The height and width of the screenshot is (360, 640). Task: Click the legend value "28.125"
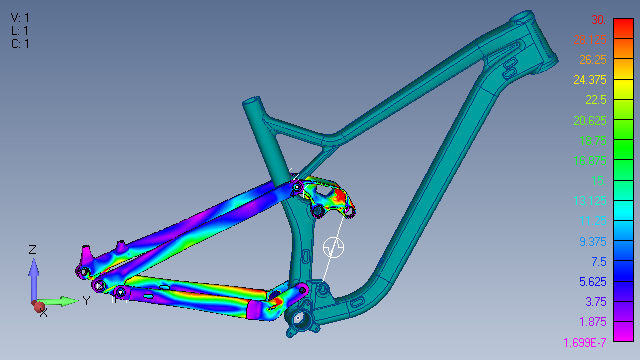[590, 40]
